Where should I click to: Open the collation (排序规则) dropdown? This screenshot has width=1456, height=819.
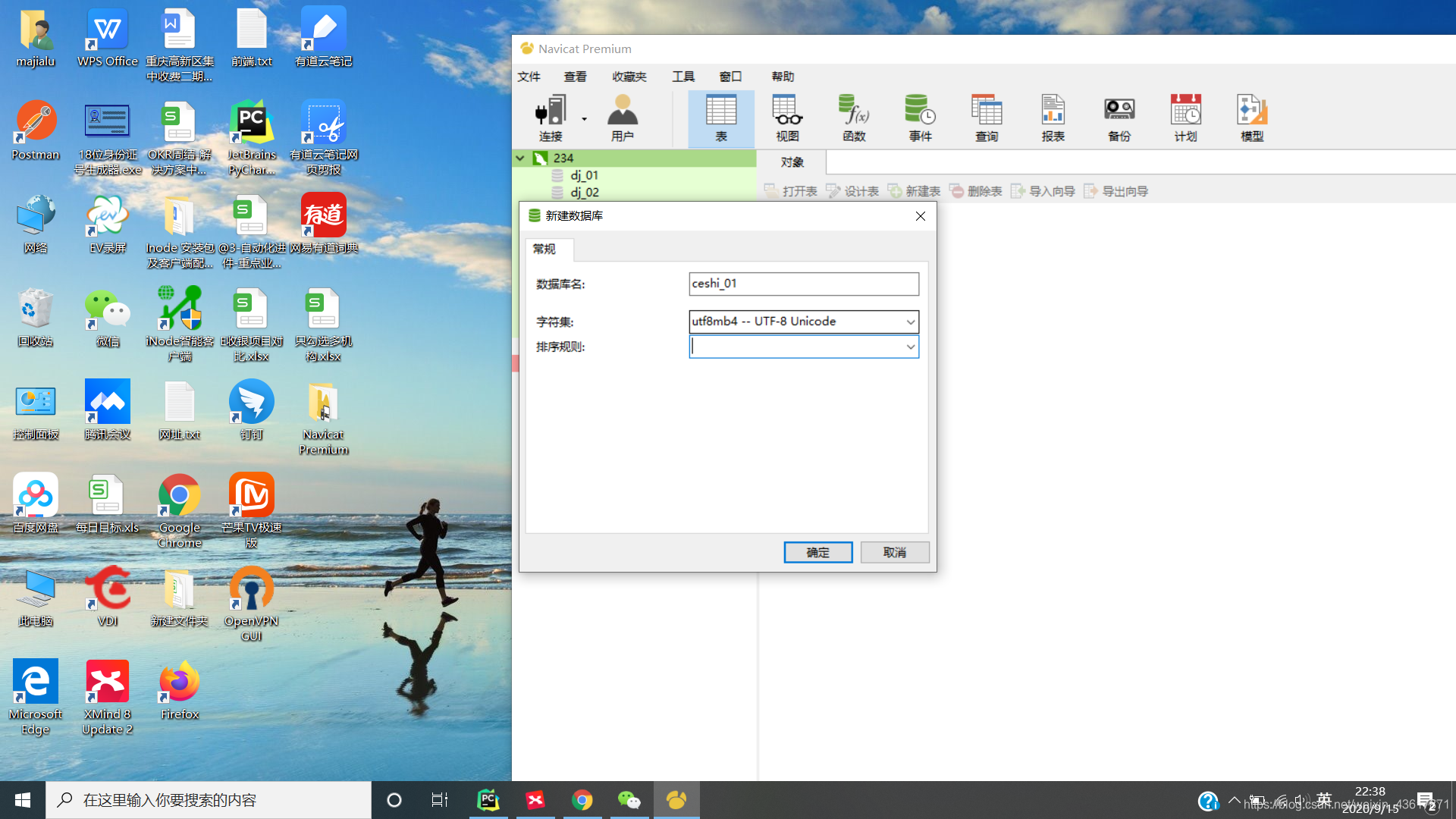[910, 347]
